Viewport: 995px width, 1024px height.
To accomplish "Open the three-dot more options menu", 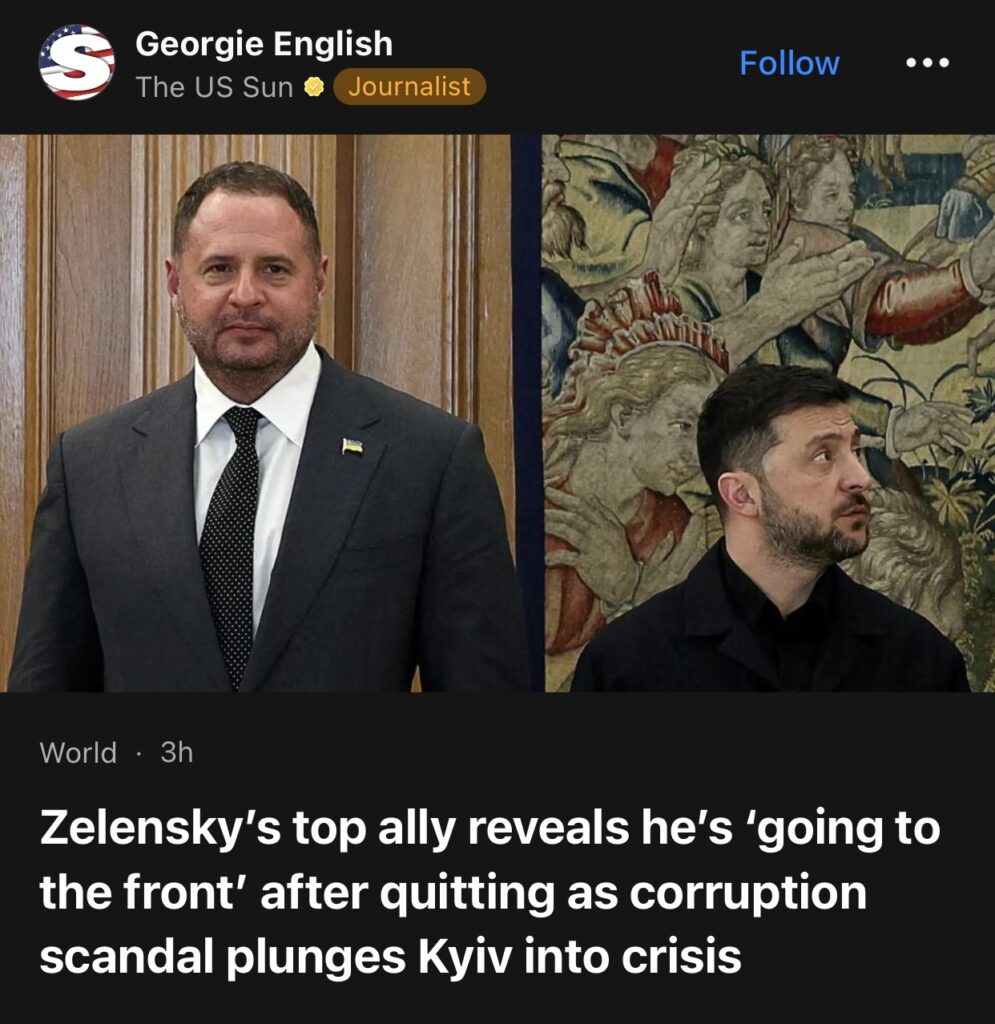I will 927,63.
